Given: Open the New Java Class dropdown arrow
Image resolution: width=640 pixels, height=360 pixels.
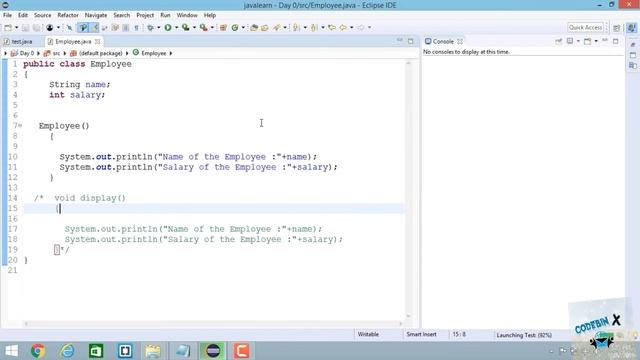Looking at the screenshot, I should [243, 27].
